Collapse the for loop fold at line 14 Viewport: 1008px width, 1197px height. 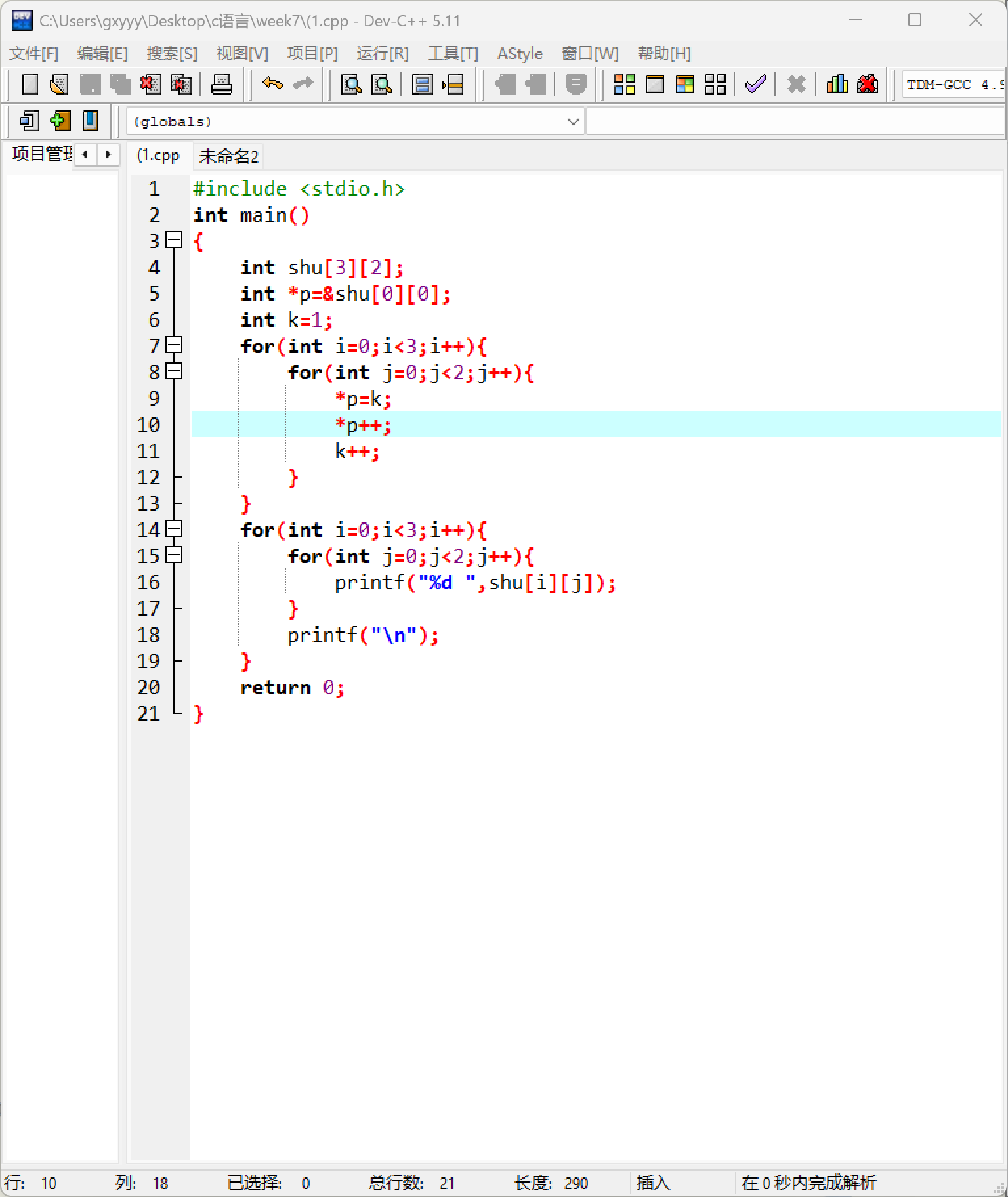(174, 529)
